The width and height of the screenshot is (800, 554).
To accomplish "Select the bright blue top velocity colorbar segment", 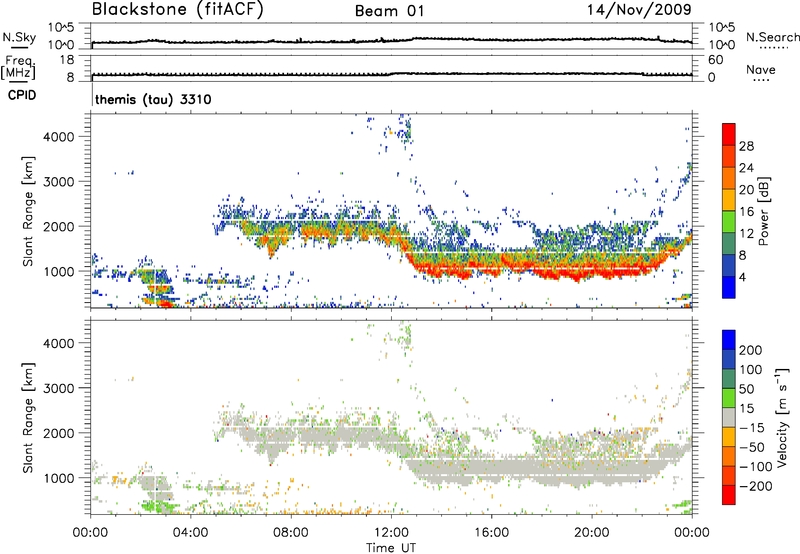I will 729,340.
